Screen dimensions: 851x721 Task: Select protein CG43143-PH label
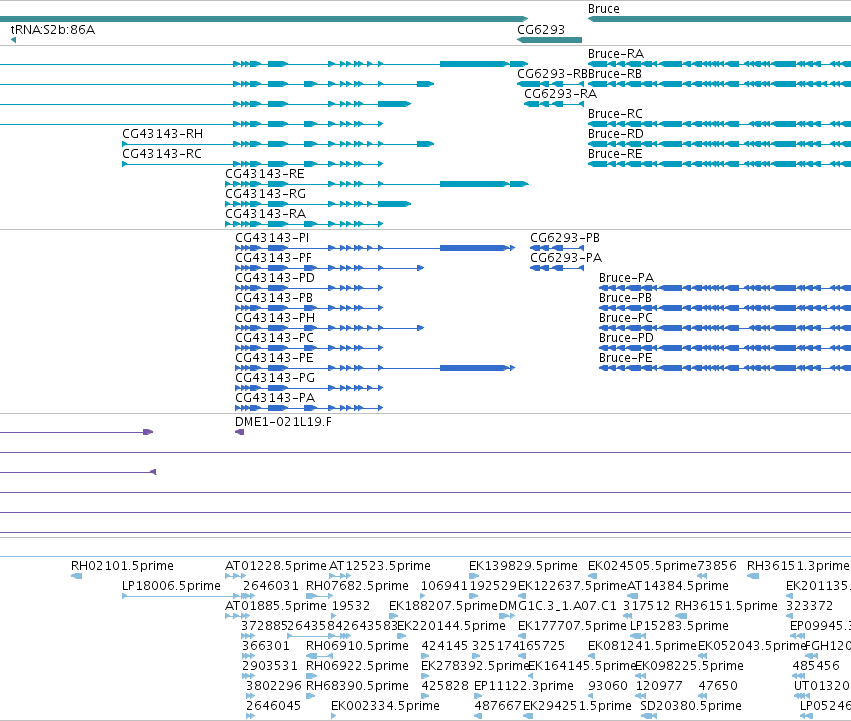275,318
